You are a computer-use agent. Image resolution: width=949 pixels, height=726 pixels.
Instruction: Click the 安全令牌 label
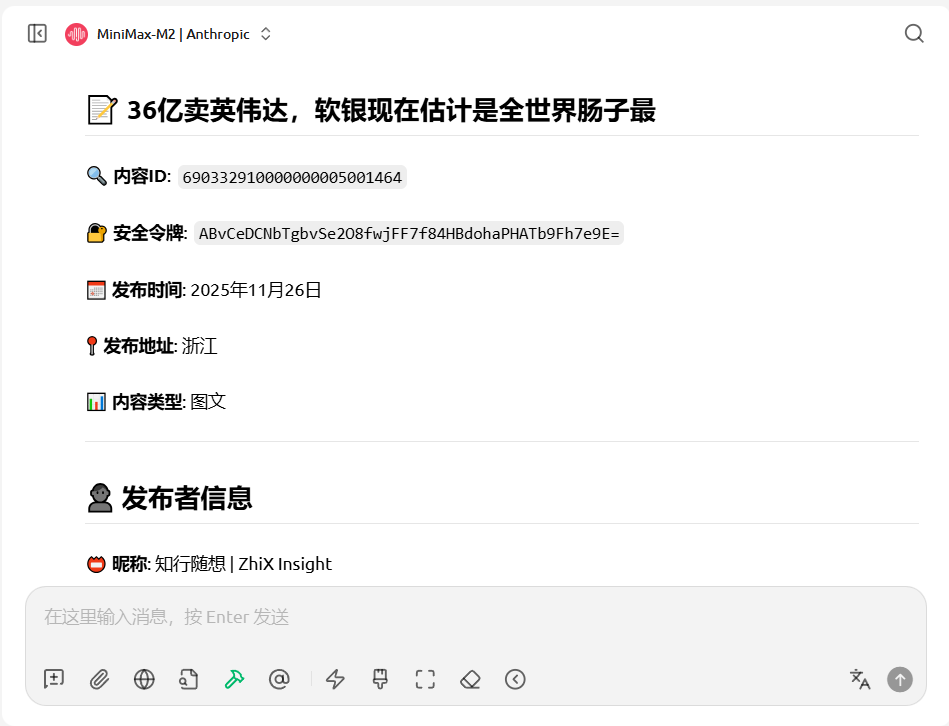pos(150,232)
